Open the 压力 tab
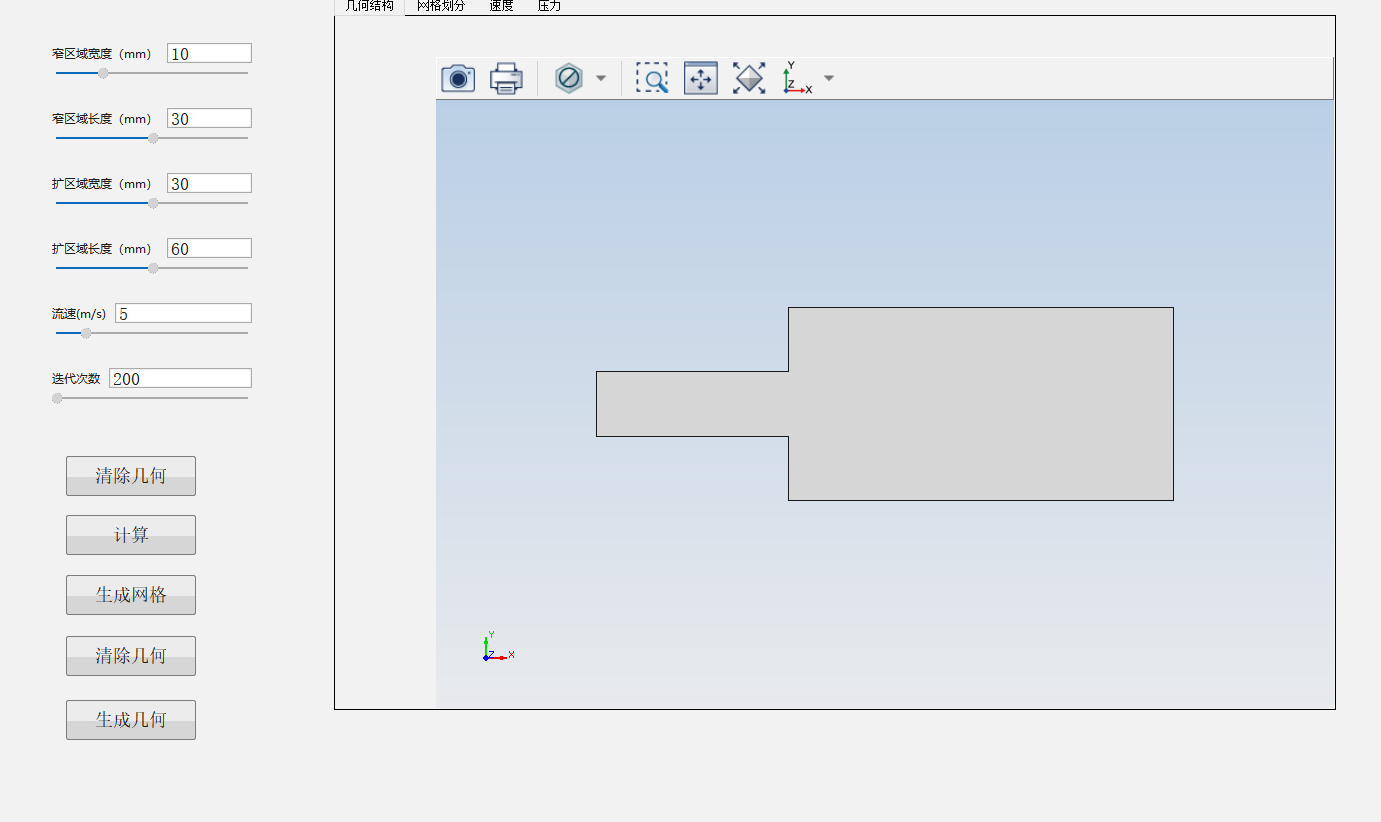The height and width of the screenshot is (822, 1381). [x=549, y=6]
